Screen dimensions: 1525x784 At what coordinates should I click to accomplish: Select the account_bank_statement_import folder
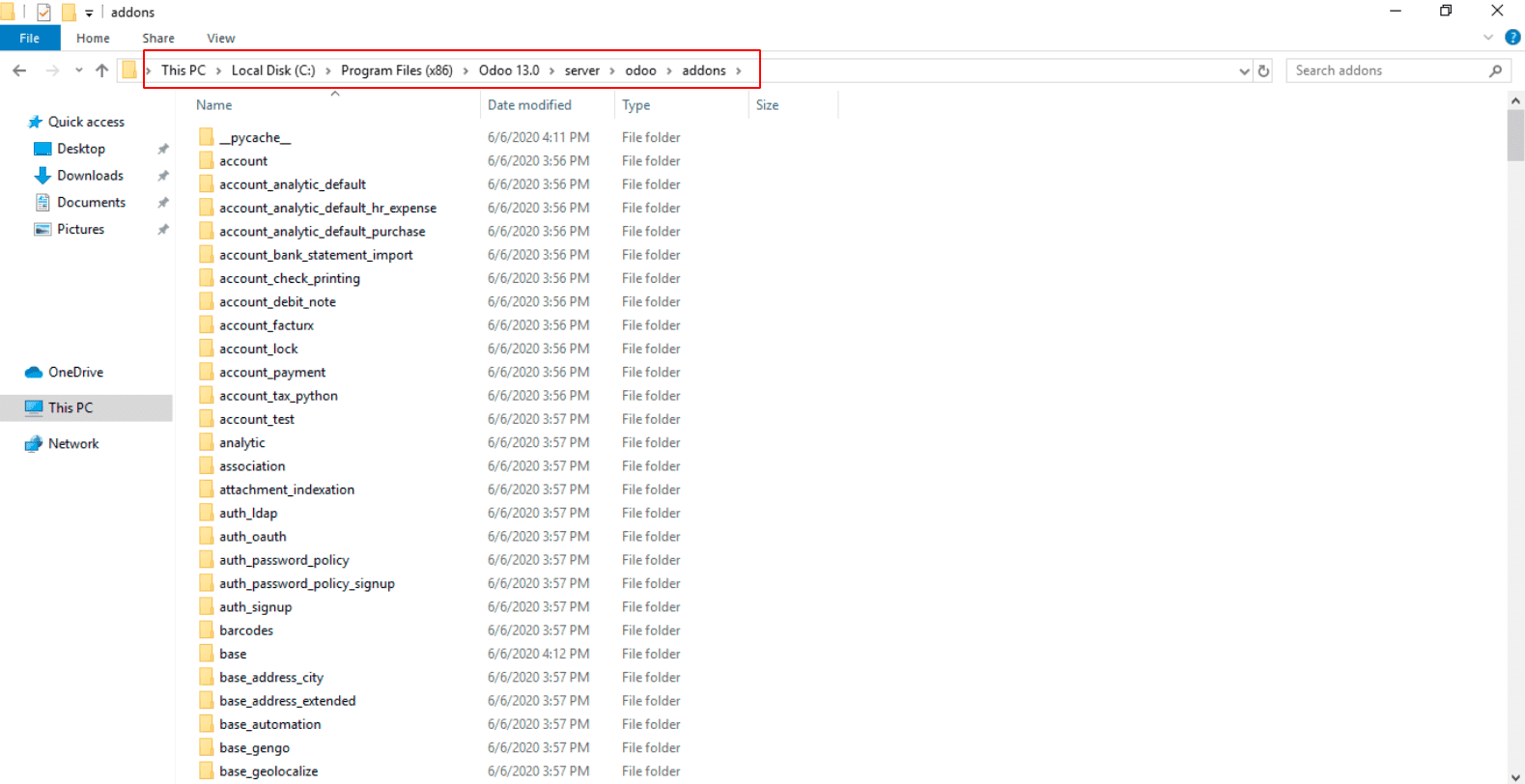point(316,255)
